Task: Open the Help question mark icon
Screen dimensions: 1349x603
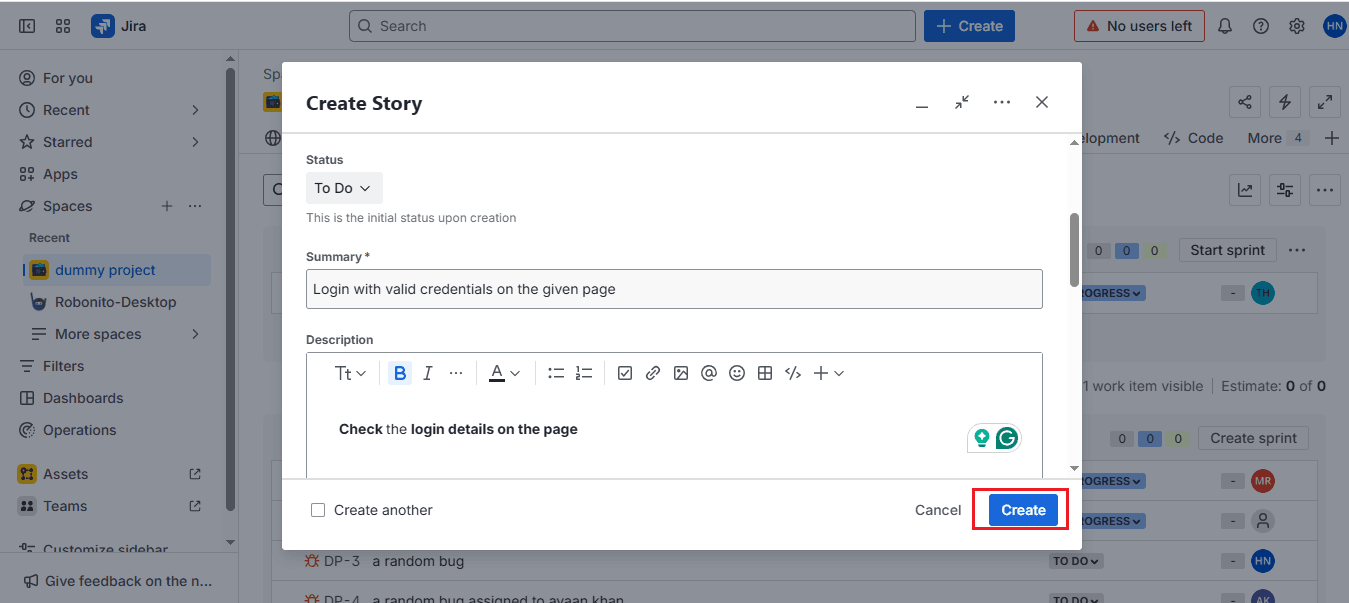Action: [x=1261, y=26]
